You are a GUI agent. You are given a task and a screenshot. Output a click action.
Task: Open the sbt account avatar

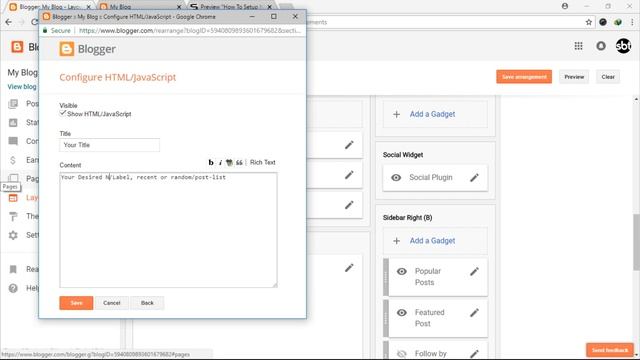point(623,46)
